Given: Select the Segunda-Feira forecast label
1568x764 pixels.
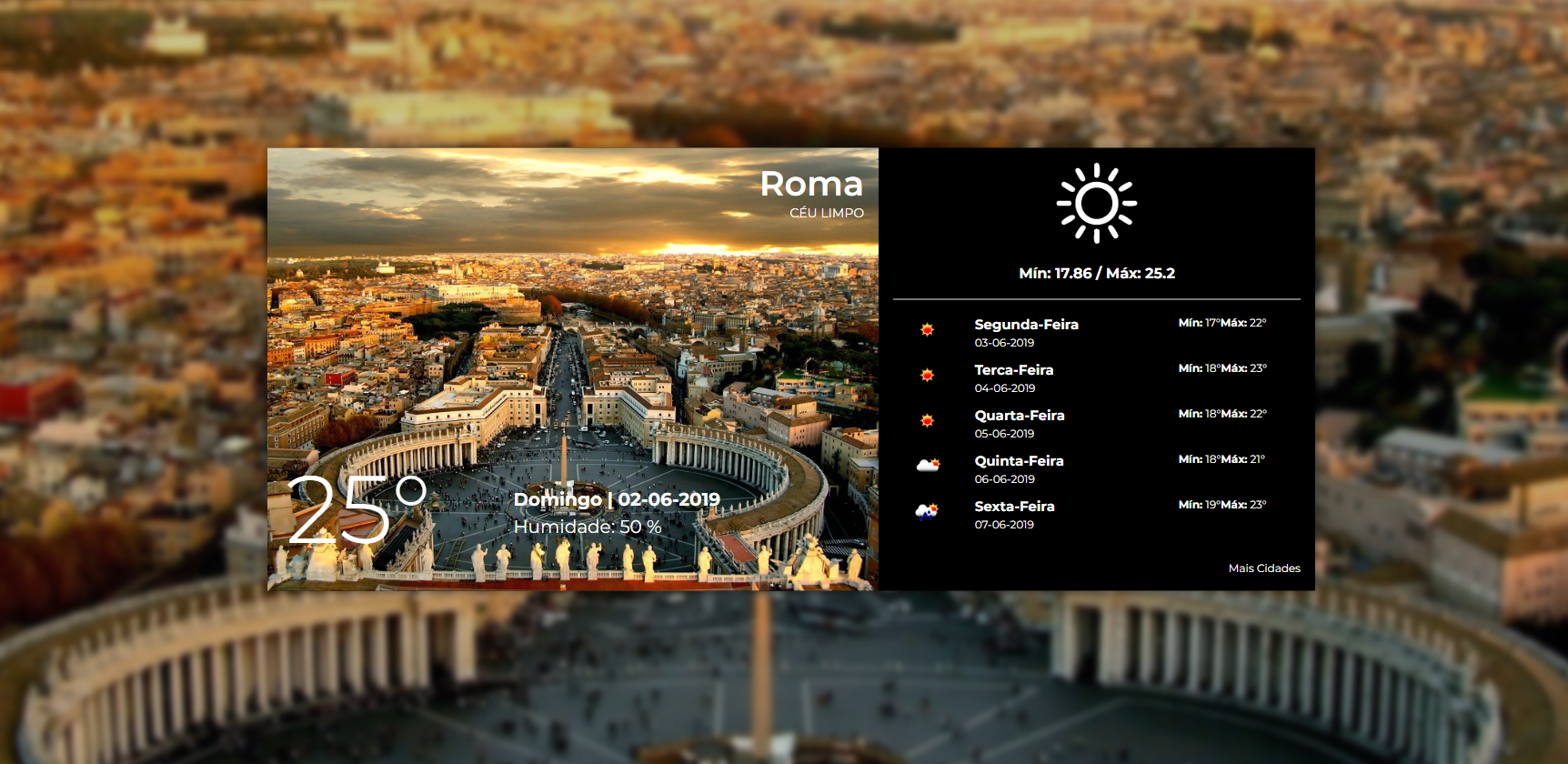Looking at the screenshot, I should coord(1026,325).
